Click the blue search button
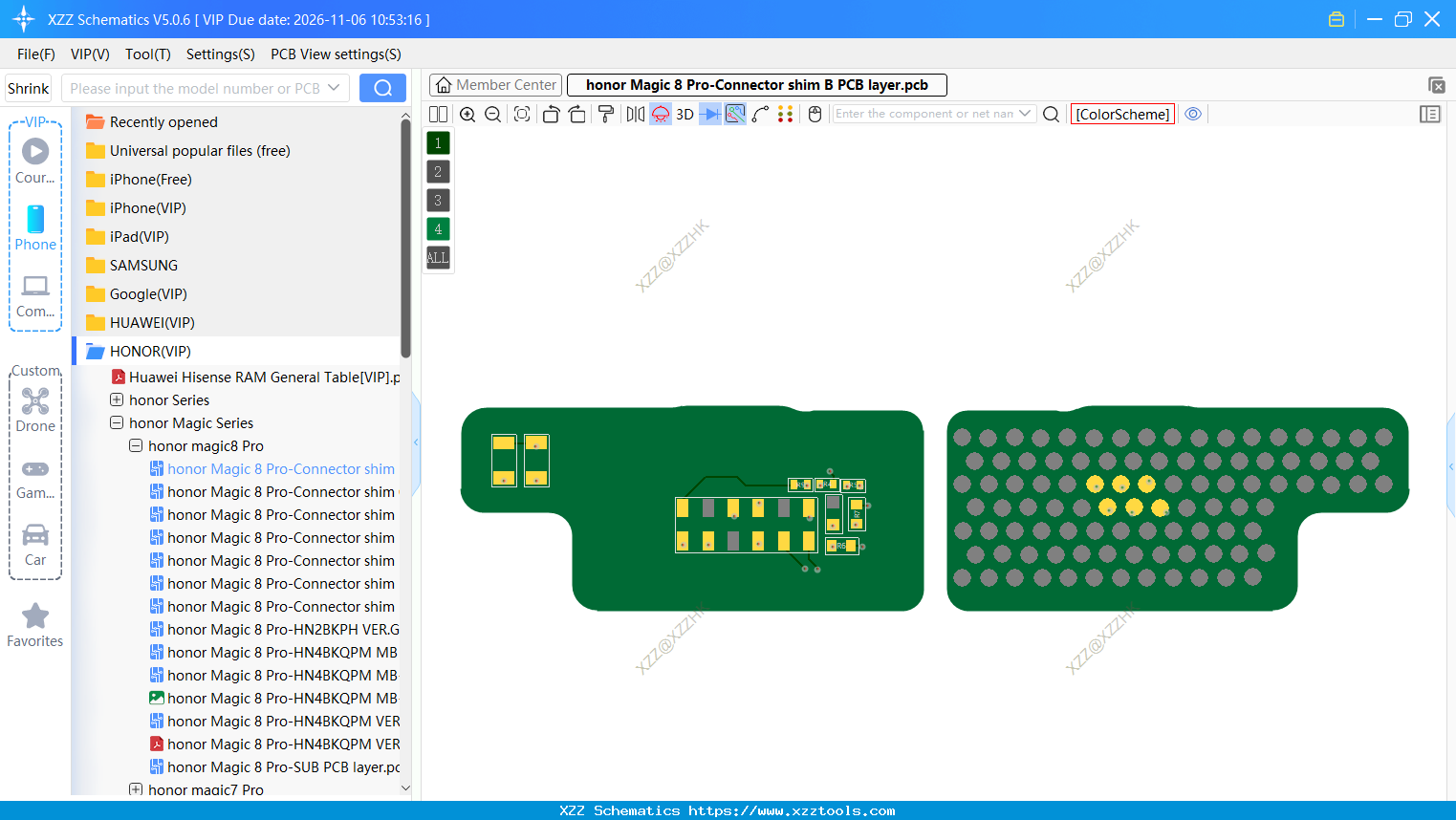 pyautogui.click(x=382, y=88)
